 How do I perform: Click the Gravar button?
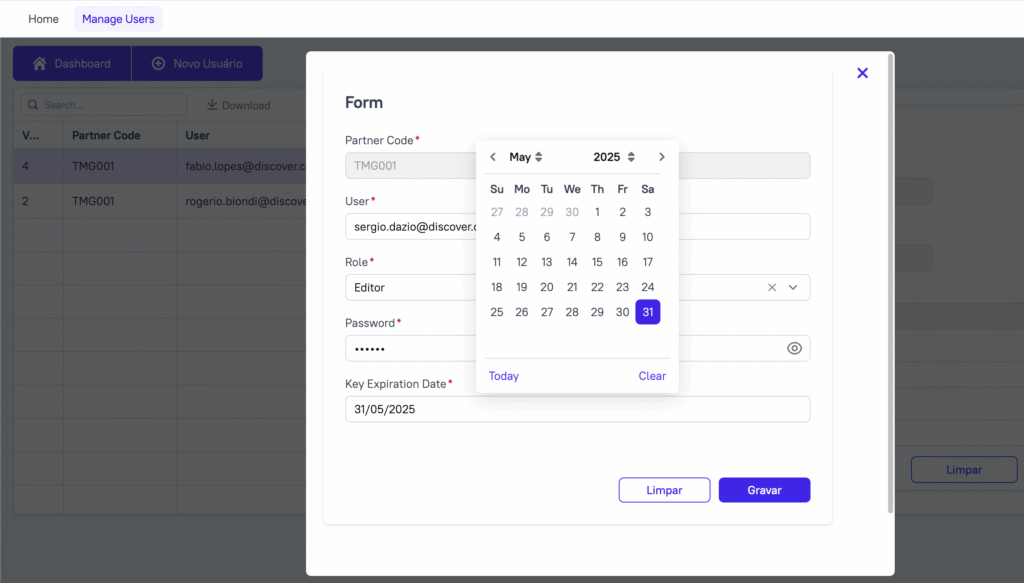[764, 490]
